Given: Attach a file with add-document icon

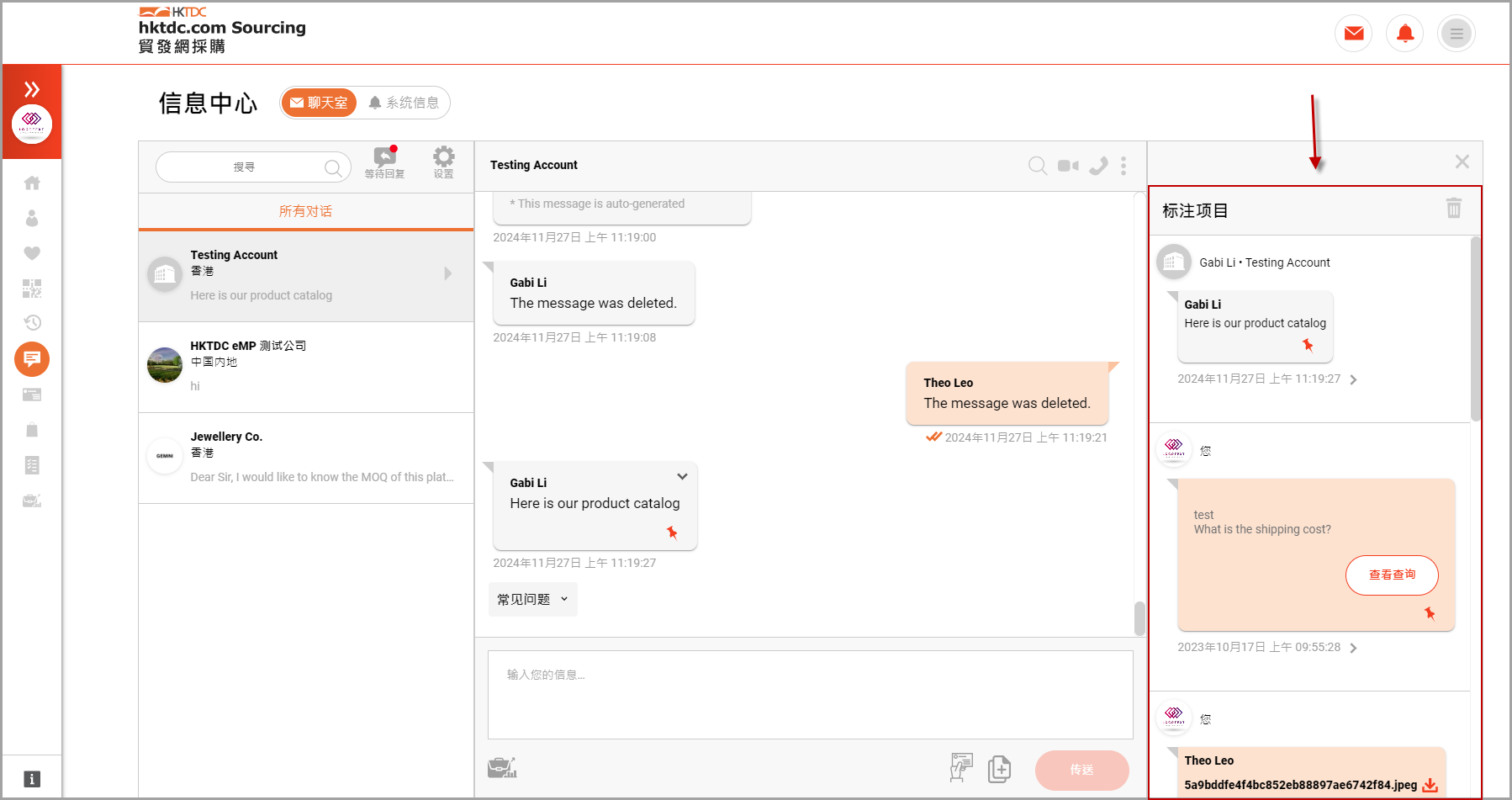Looking at the screenshot, I should coord(999,769).
